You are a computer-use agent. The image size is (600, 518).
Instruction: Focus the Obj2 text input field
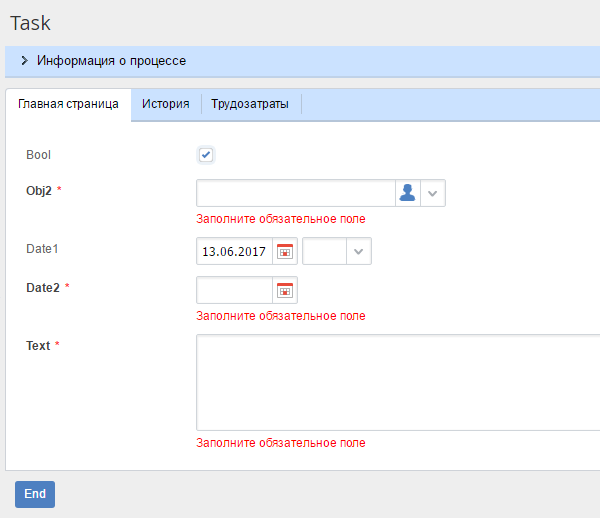click(296, 193)
